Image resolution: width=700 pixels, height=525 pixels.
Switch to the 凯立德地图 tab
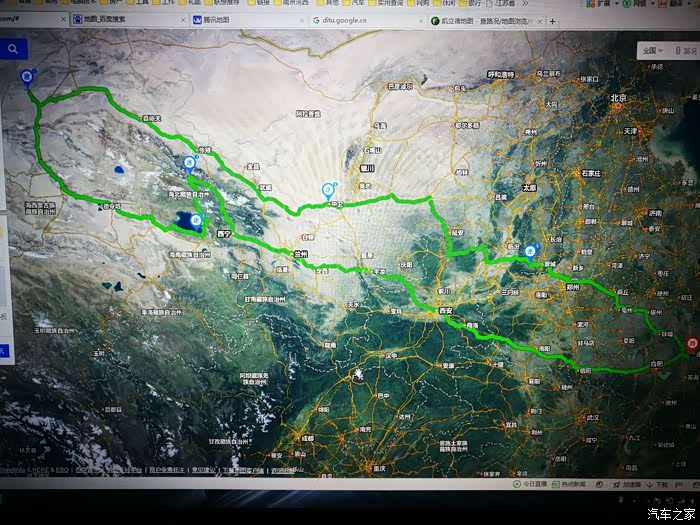[x=487, y=21]
